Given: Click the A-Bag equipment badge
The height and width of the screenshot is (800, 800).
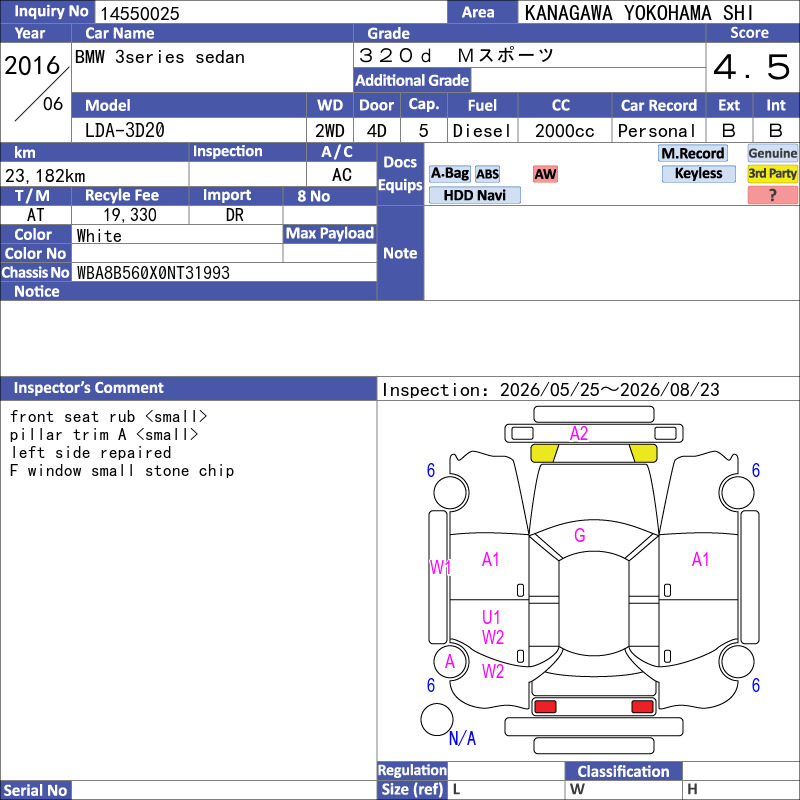Looking at the screenshot, I should point(449,174).
